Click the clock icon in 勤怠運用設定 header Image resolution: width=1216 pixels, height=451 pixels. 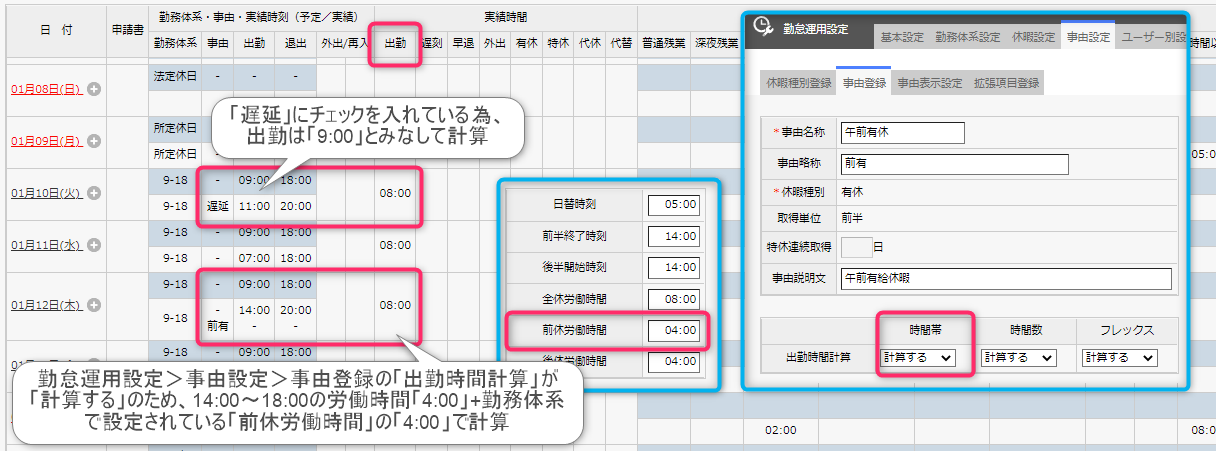762,27
